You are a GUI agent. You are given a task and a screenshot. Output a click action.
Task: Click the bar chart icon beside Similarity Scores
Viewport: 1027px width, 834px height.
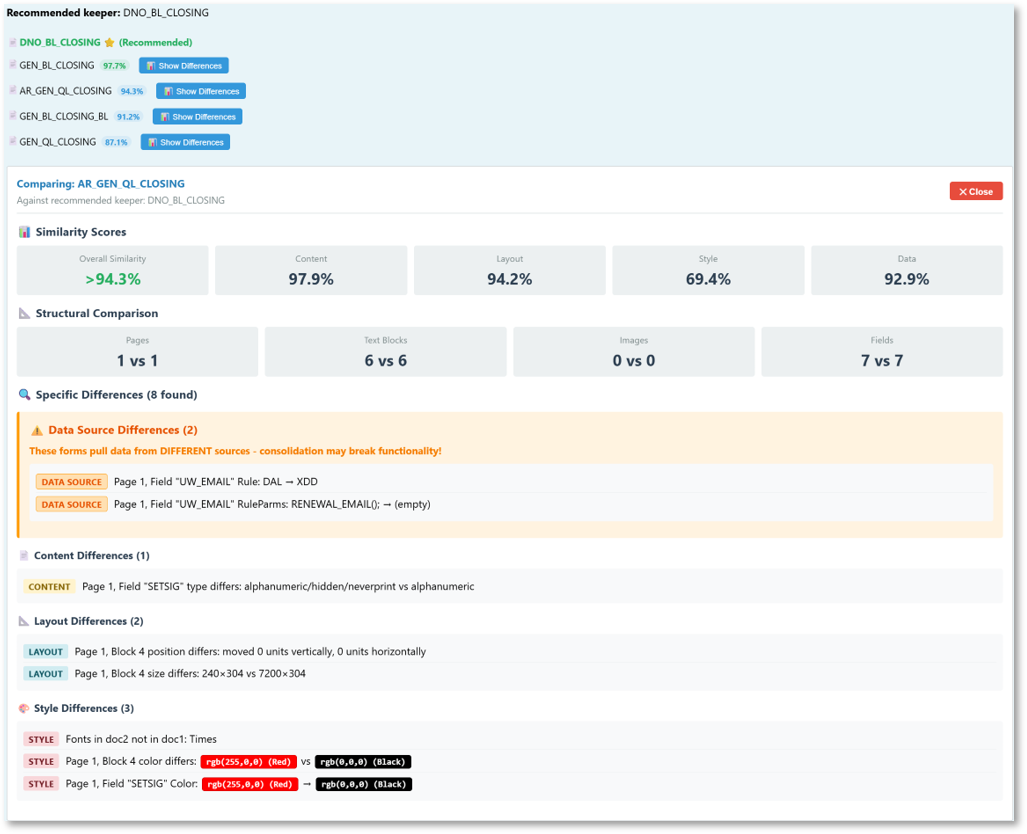pos(25,232)
